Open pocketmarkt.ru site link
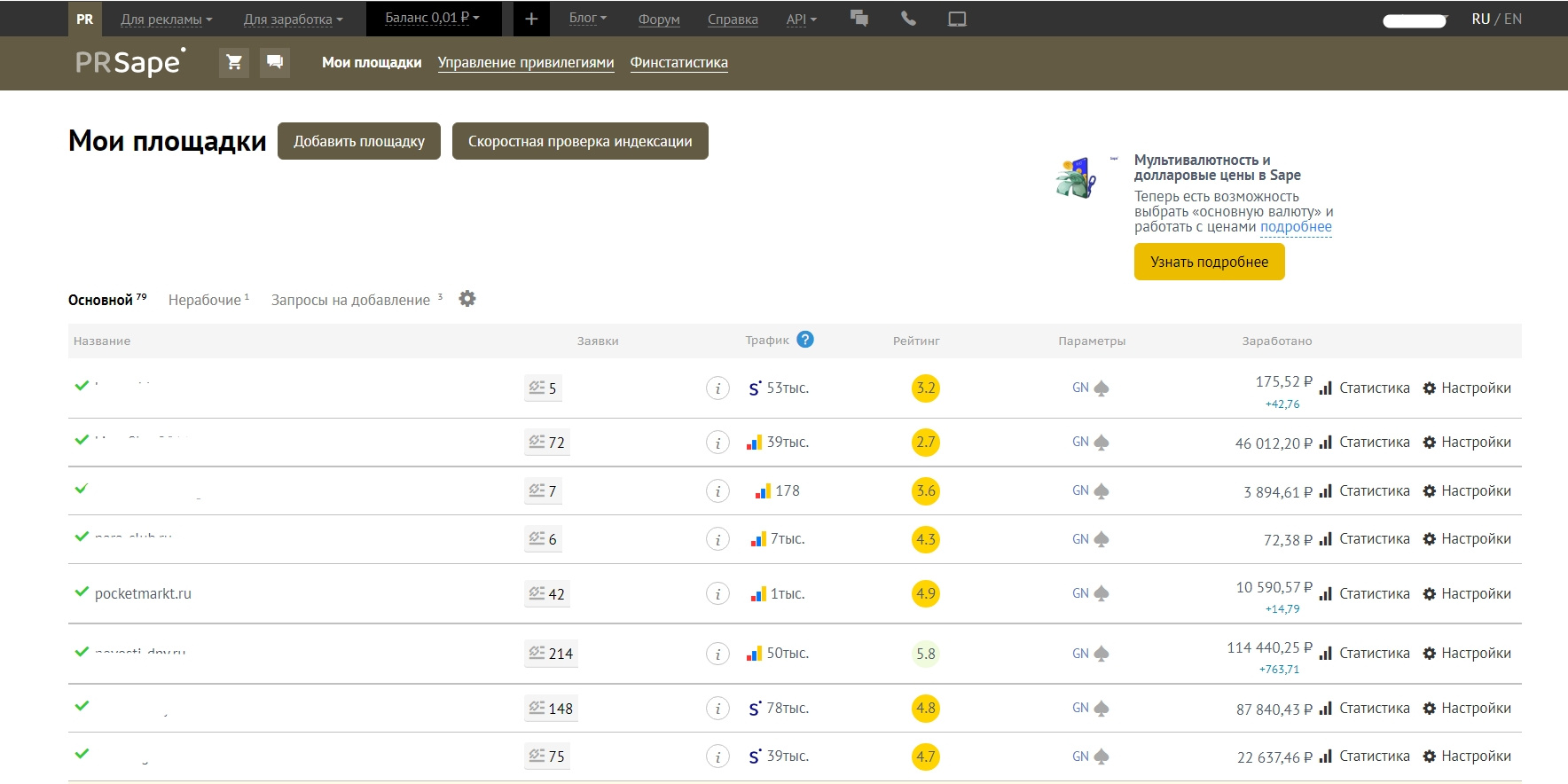Image resolution: width=1568 pixels, height=784 pixels. click(143, 594)
